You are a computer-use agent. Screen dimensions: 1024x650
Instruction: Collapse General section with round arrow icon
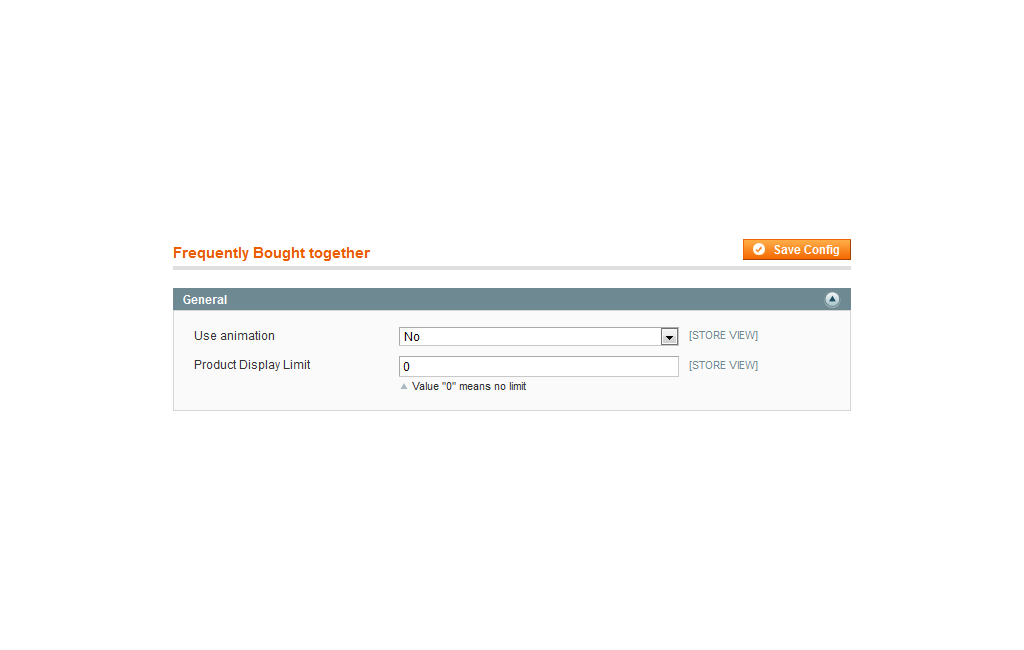(x=831, y=299)
